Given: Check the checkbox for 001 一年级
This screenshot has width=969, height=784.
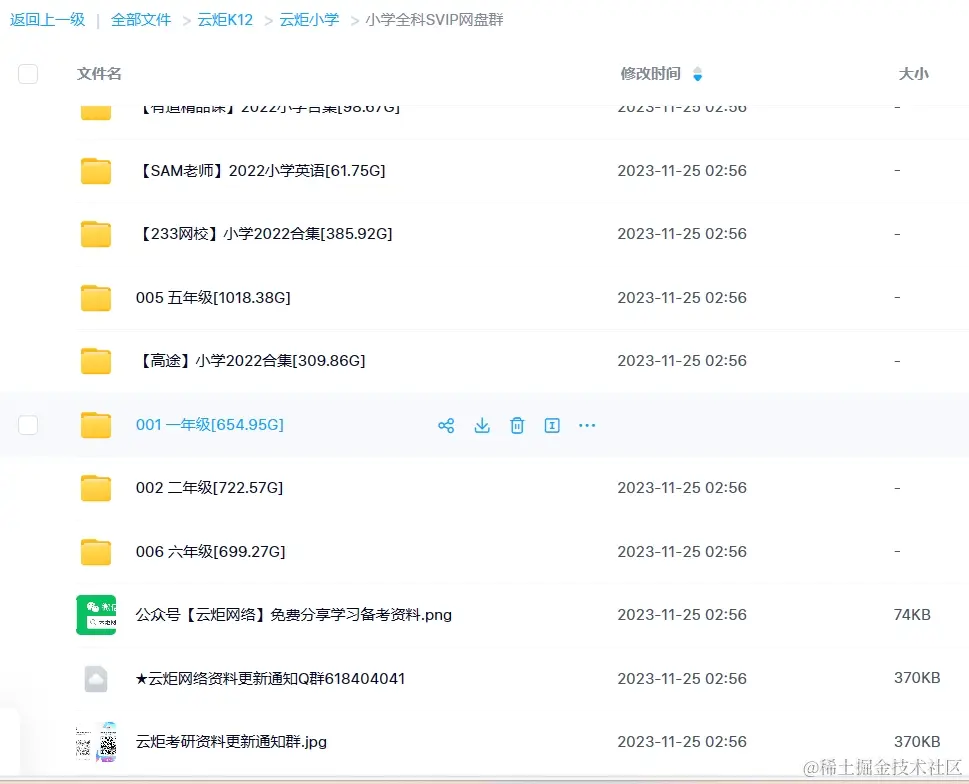Looking at the screenshot, I should [28, 424].
